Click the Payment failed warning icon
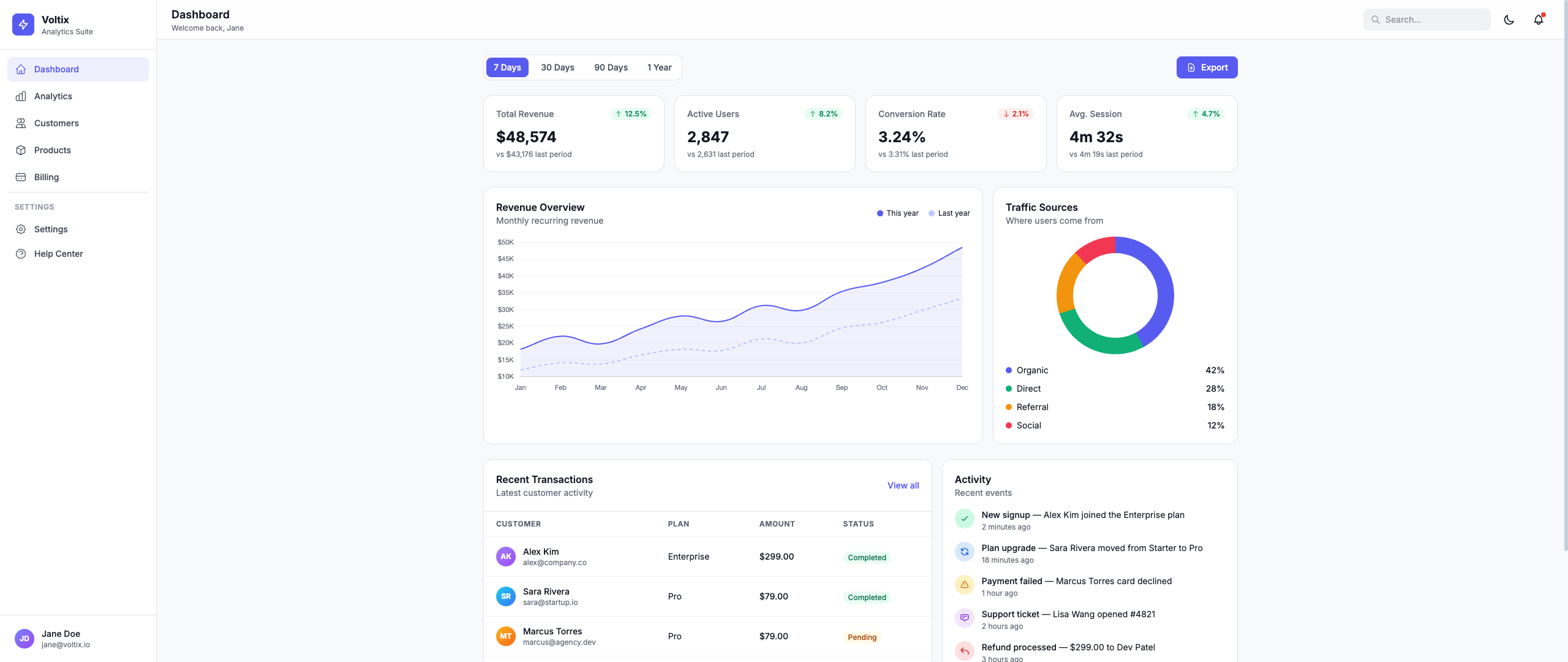The image size is (1568, 662). (965, 585)
